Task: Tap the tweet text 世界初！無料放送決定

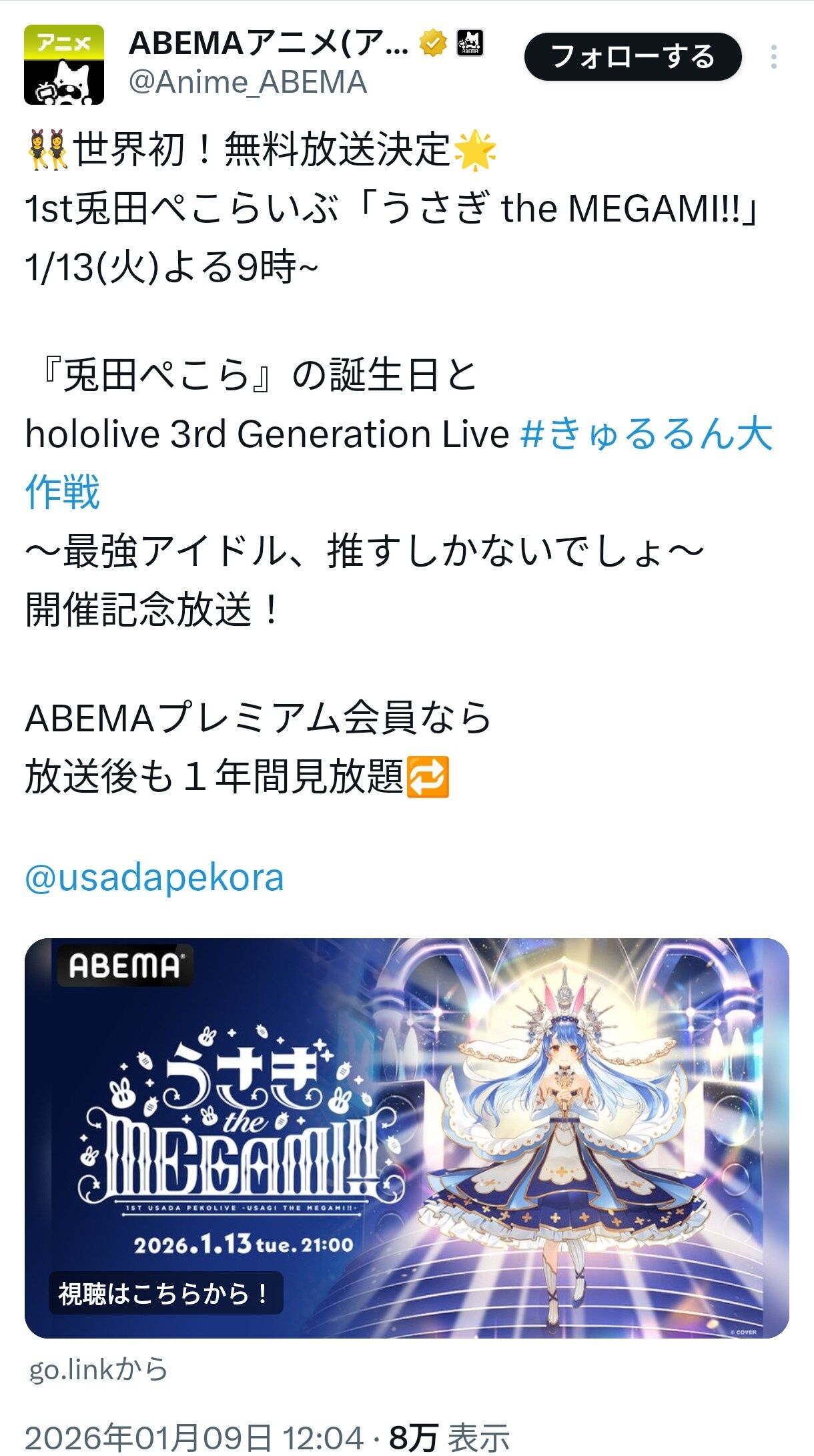Action: pos(262,149)
